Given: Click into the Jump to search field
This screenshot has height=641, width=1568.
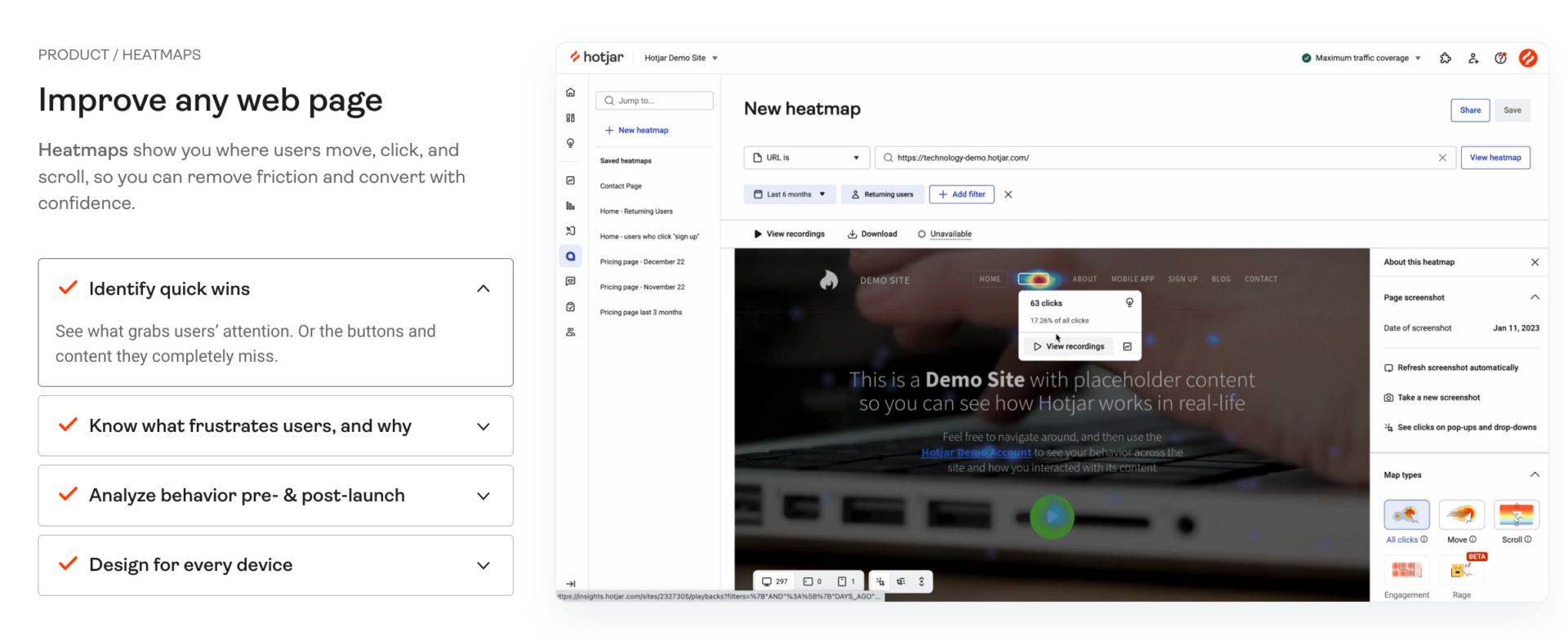Looking at the screenshot, I should pyautogui.click(x=654, y=100).
